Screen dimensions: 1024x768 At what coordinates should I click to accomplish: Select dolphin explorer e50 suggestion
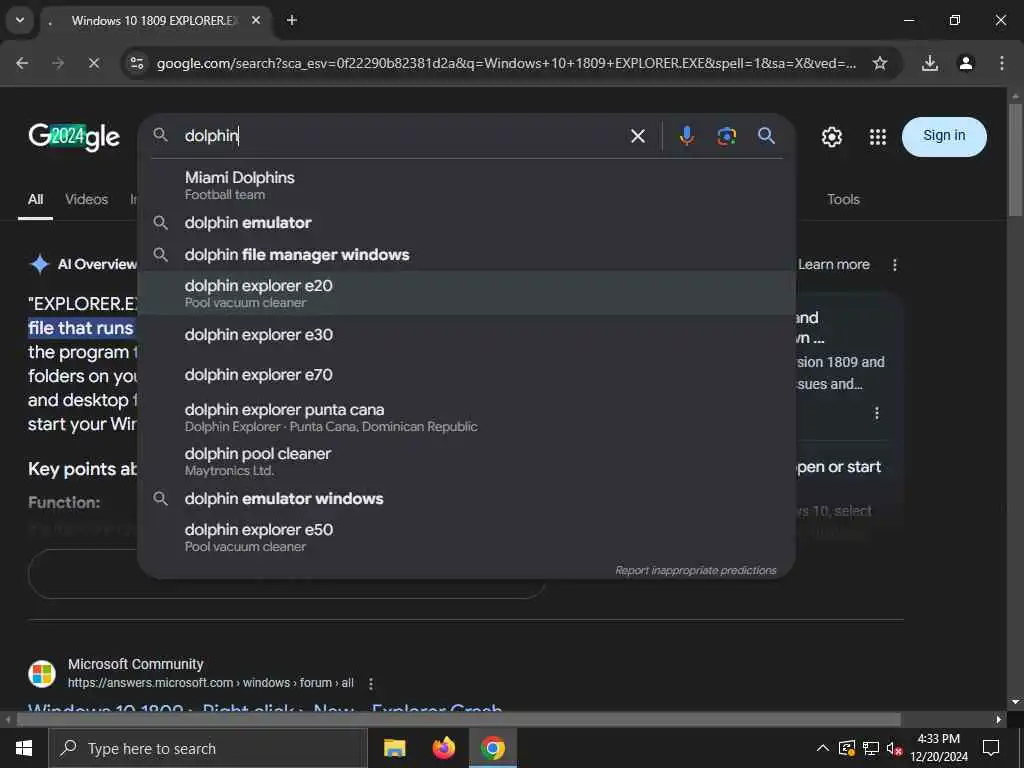(x=466, y=537)
